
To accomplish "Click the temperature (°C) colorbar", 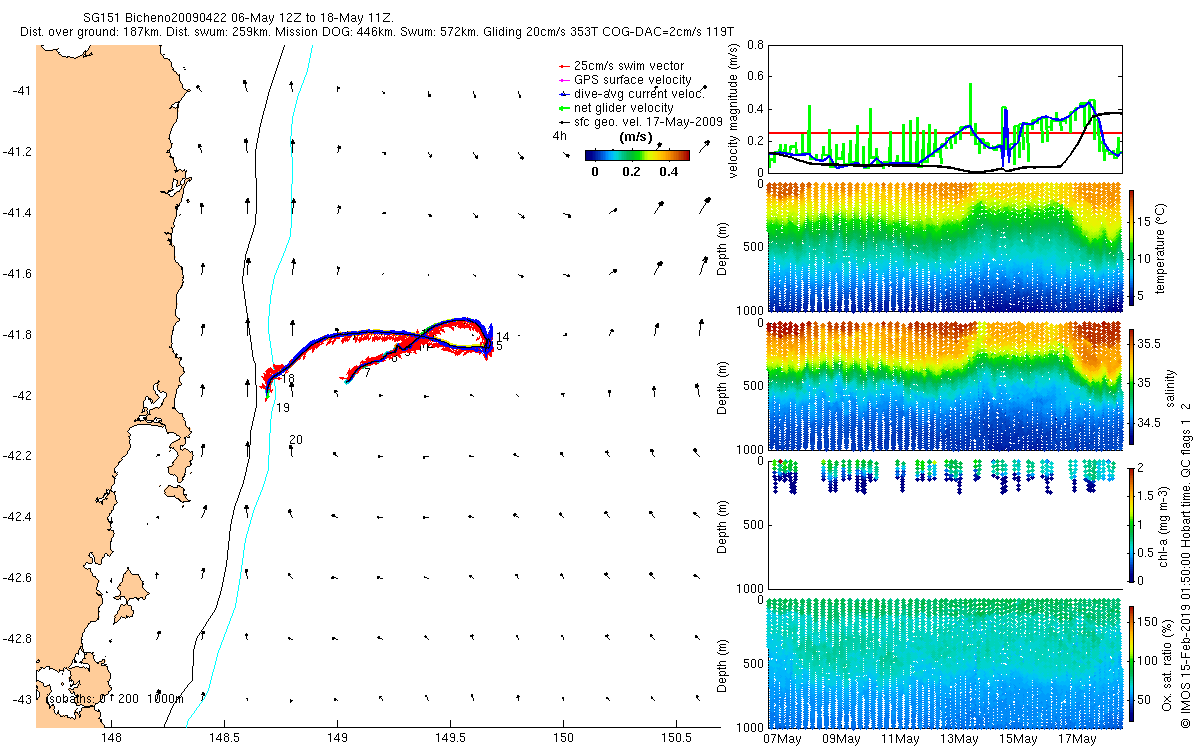I will [1132, 246].
